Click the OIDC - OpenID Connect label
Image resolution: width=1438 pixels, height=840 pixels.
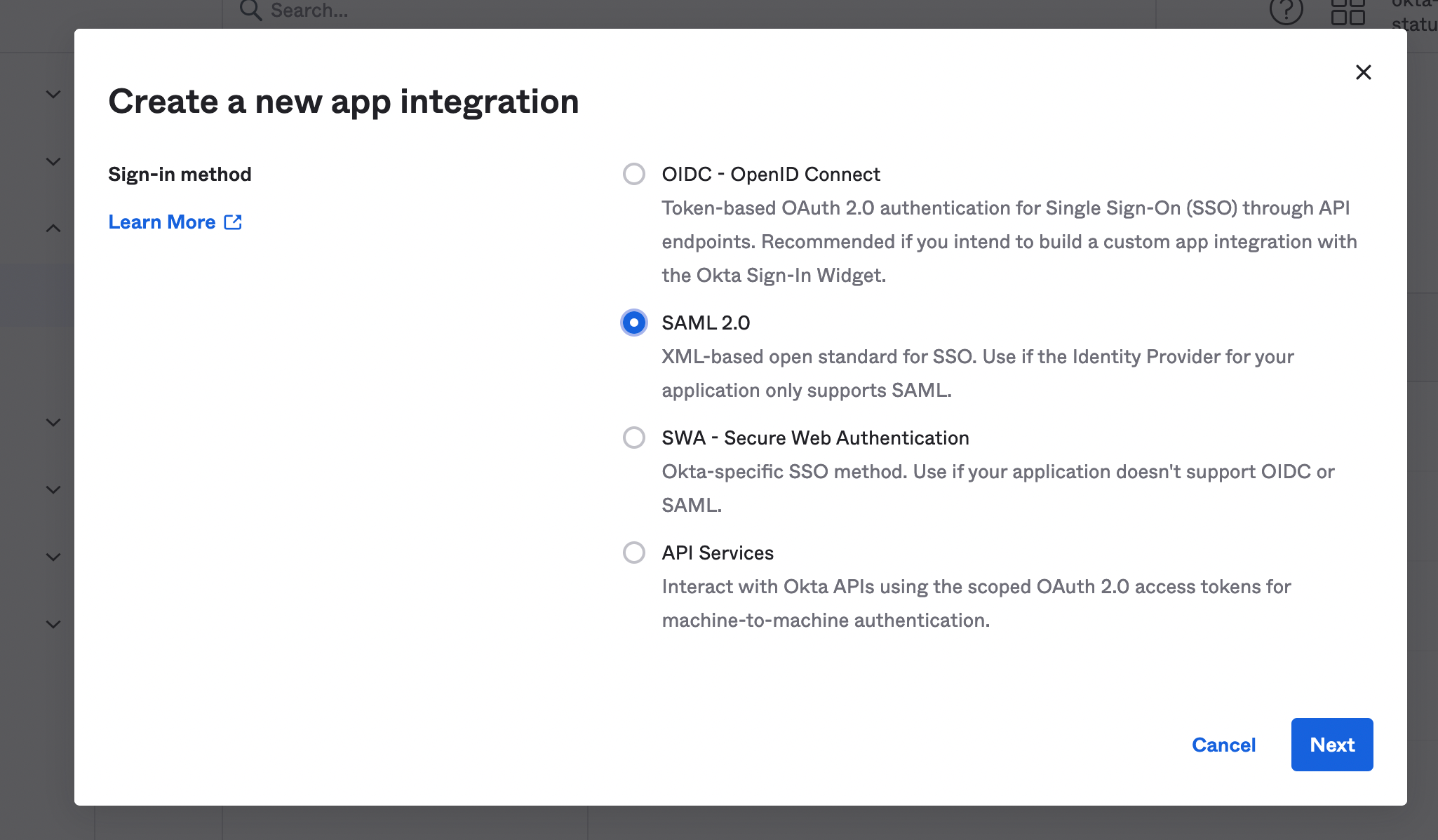tap(770, 174)
